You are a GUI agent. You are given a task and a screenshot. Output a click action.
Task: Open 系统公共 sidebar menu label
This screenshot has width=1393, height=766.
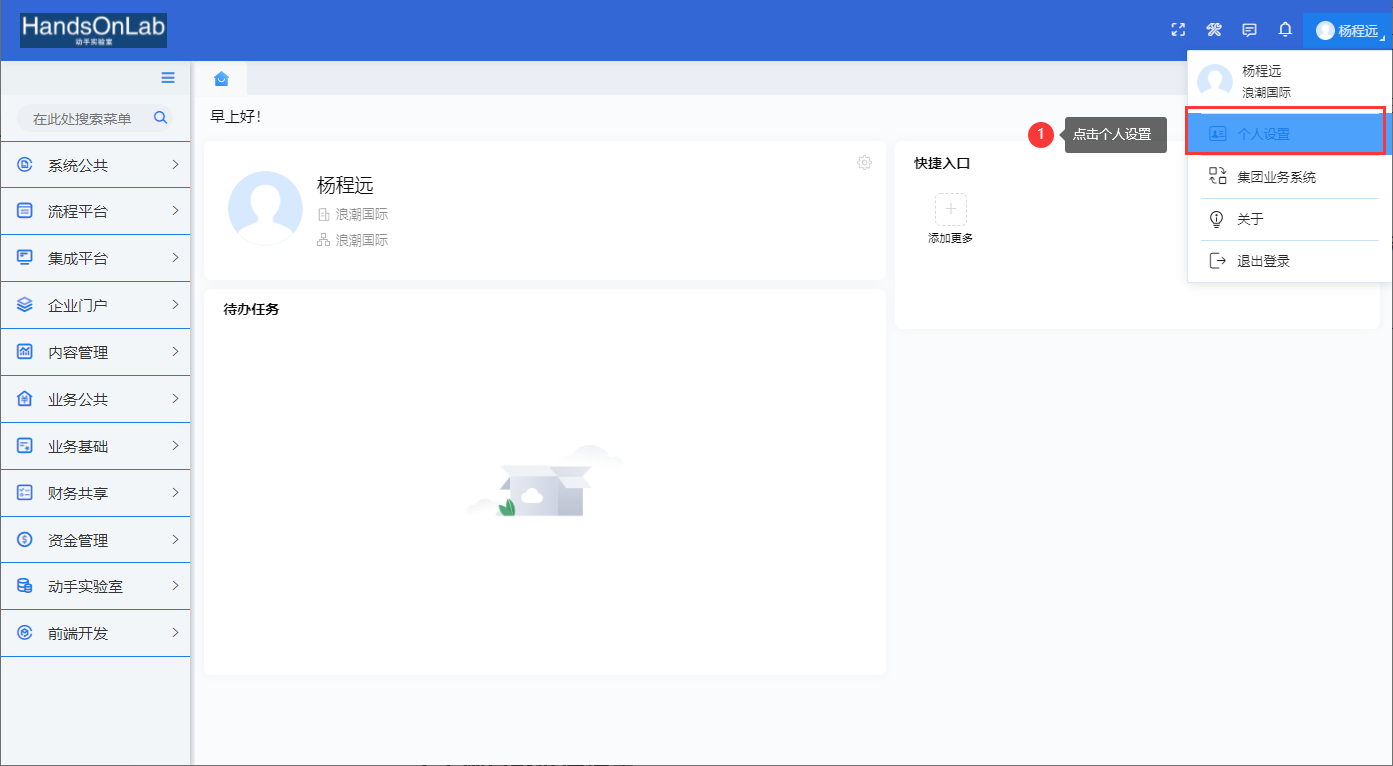click(x=78, y=165)
